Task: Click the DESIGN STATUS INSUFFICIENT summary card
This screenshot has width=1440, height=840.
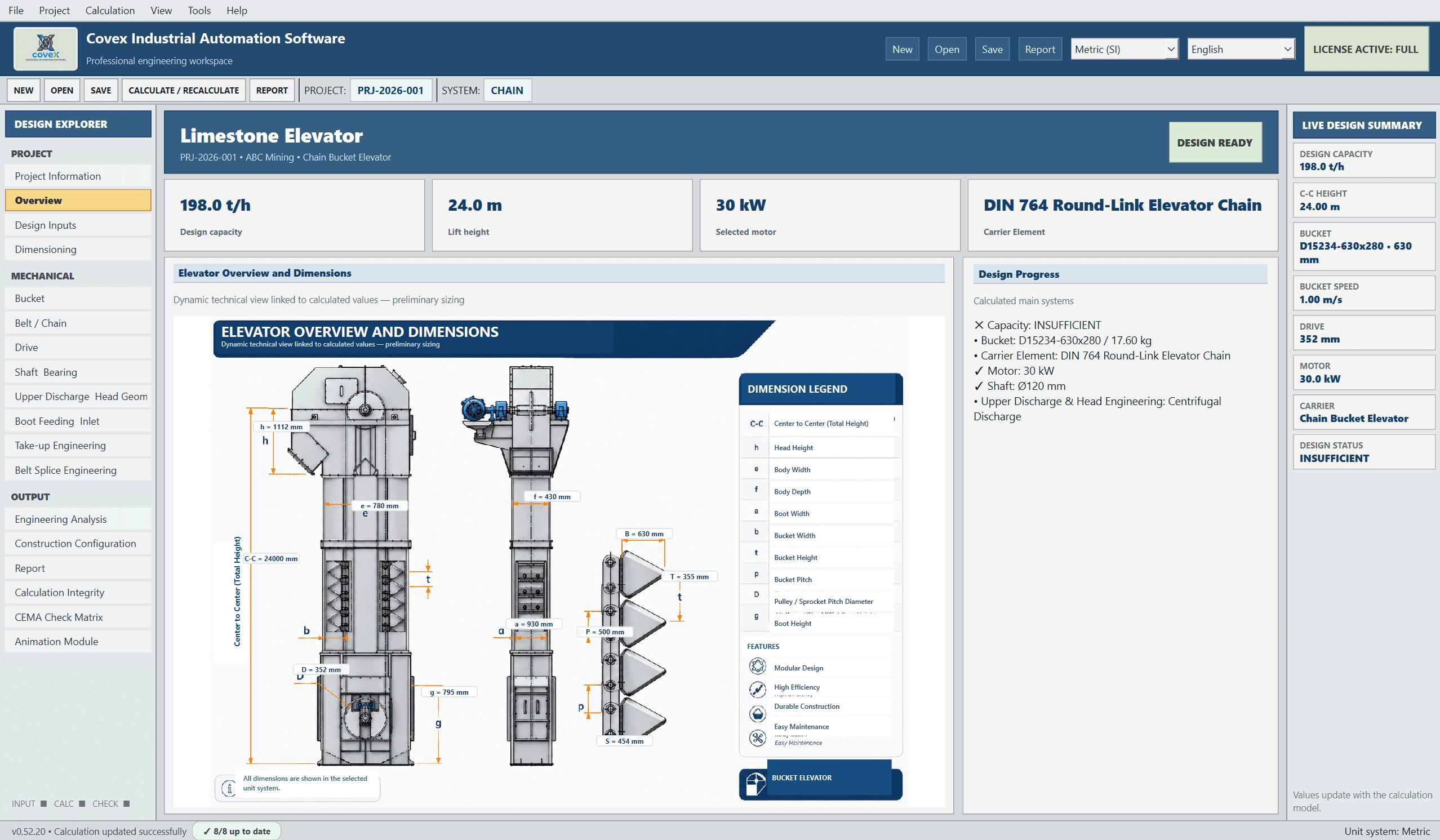Action: tap(1363, 452)
